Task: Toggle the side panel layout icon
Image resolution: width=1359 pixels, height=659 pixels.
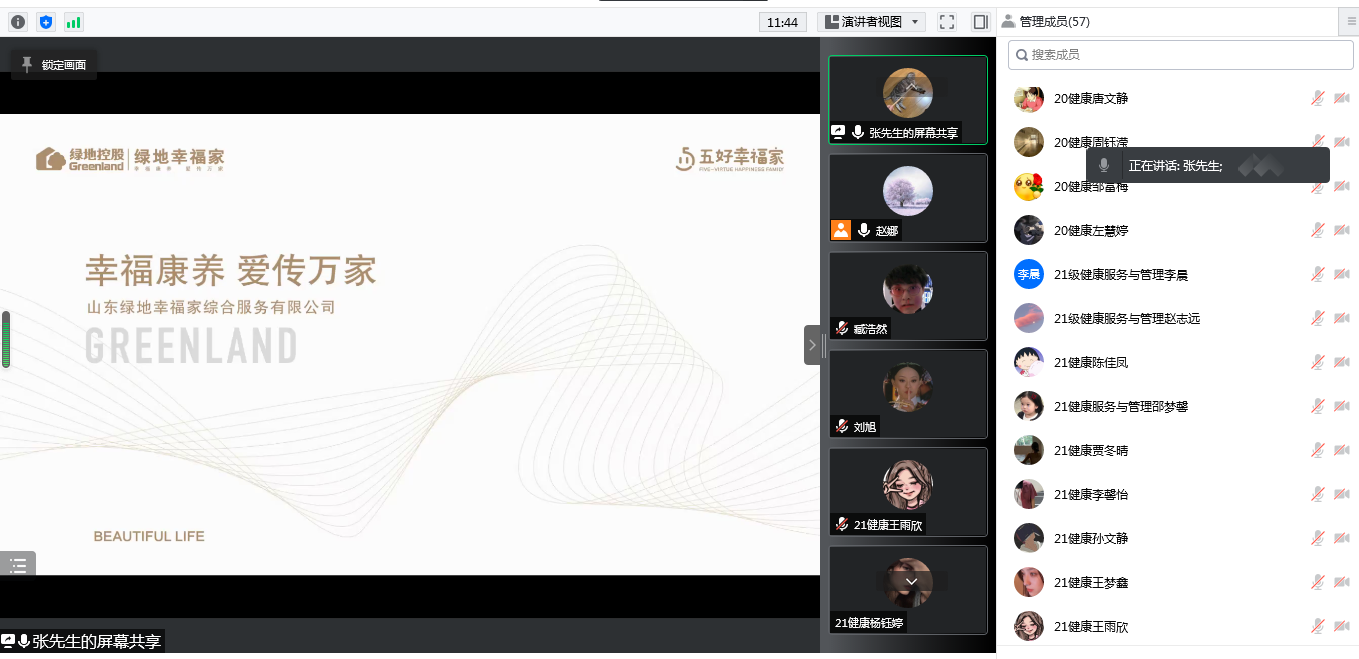Action: click(x=980, y=22)
